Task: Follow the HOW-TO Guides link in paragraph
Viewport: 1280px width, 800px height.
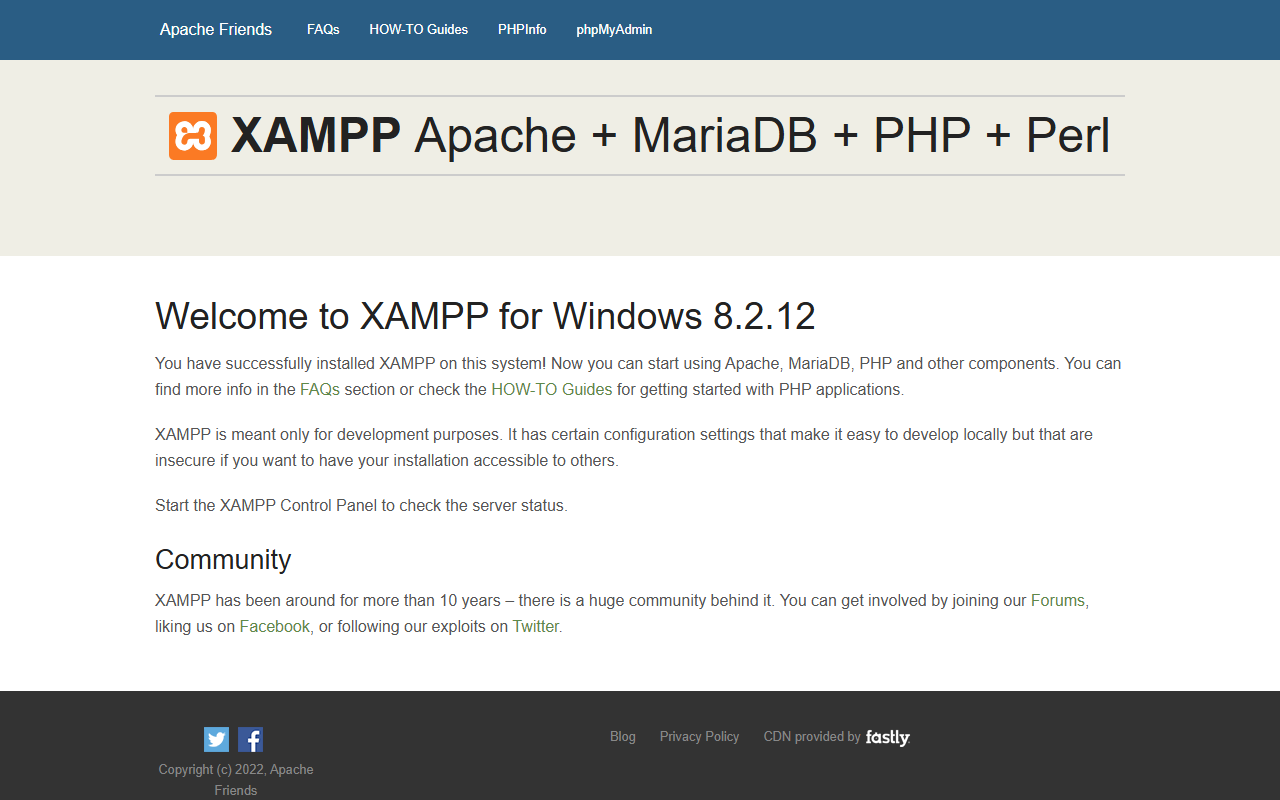Action: click(x=551, y=389)
